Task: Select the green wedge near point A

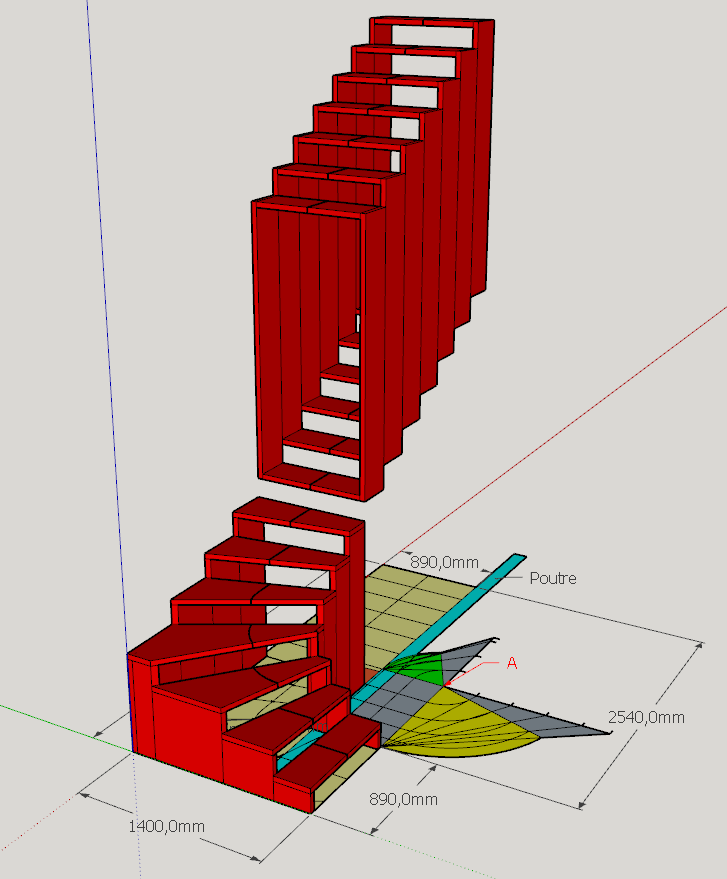Action: point(420,669)
